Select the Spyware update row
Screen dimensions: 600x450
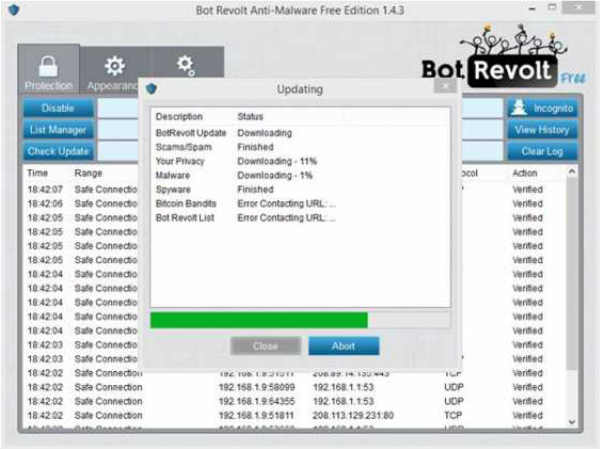coord(300,189)
